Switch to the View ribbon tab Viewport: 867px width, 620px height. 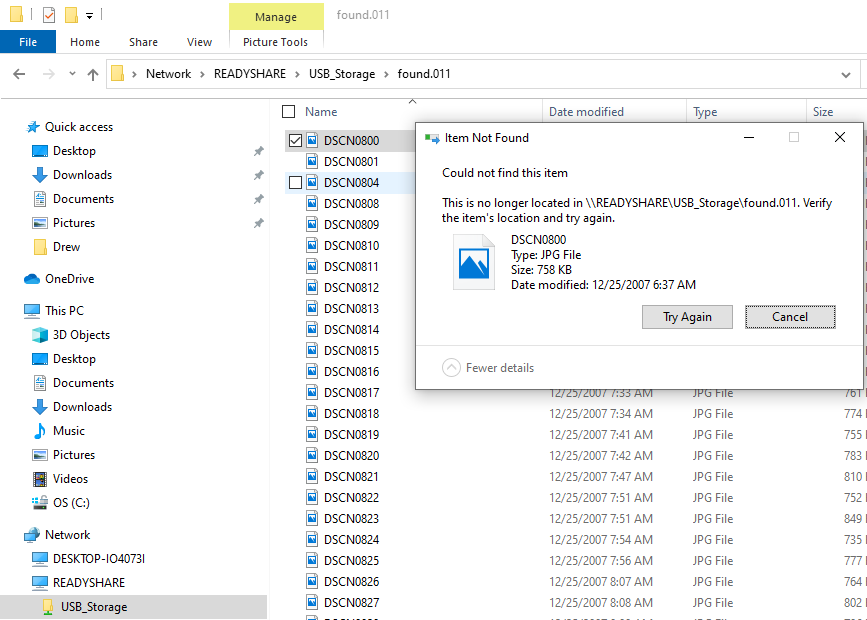(x=199, y=42)
